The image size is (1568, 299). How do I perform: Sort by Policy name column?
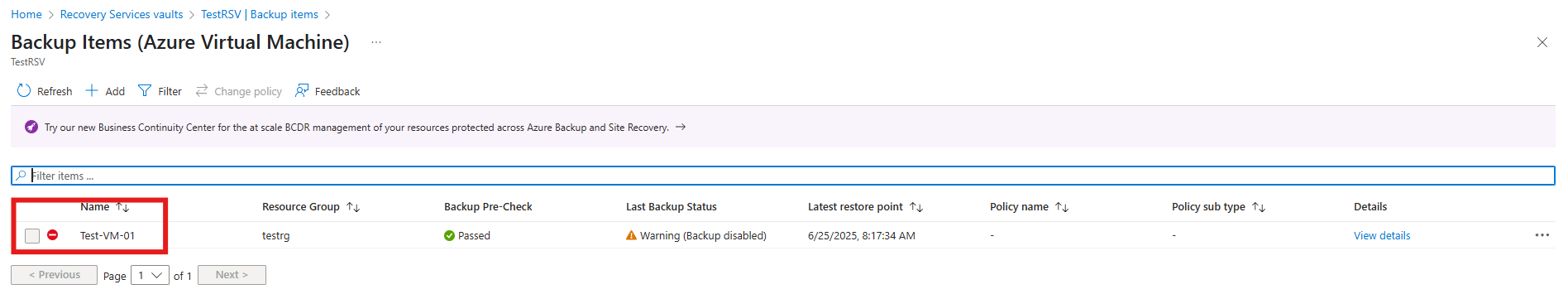1062,207
